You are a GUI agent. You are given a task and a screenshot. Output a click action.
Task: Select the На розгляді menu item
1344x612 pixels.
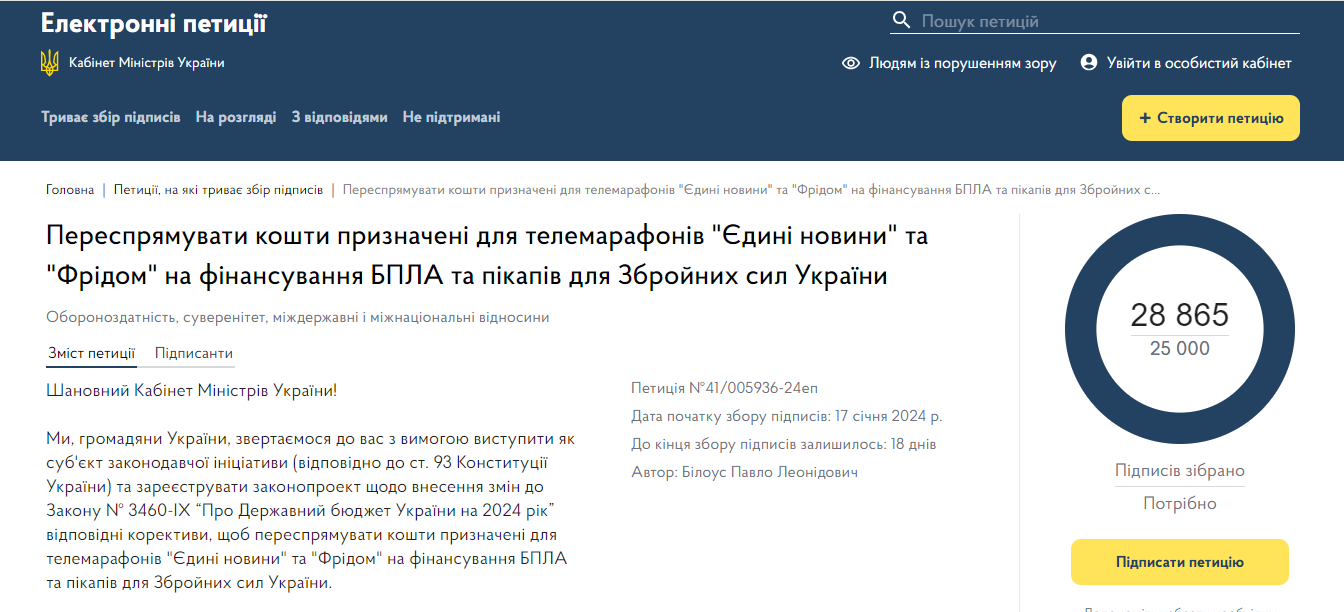click(236, 117)
